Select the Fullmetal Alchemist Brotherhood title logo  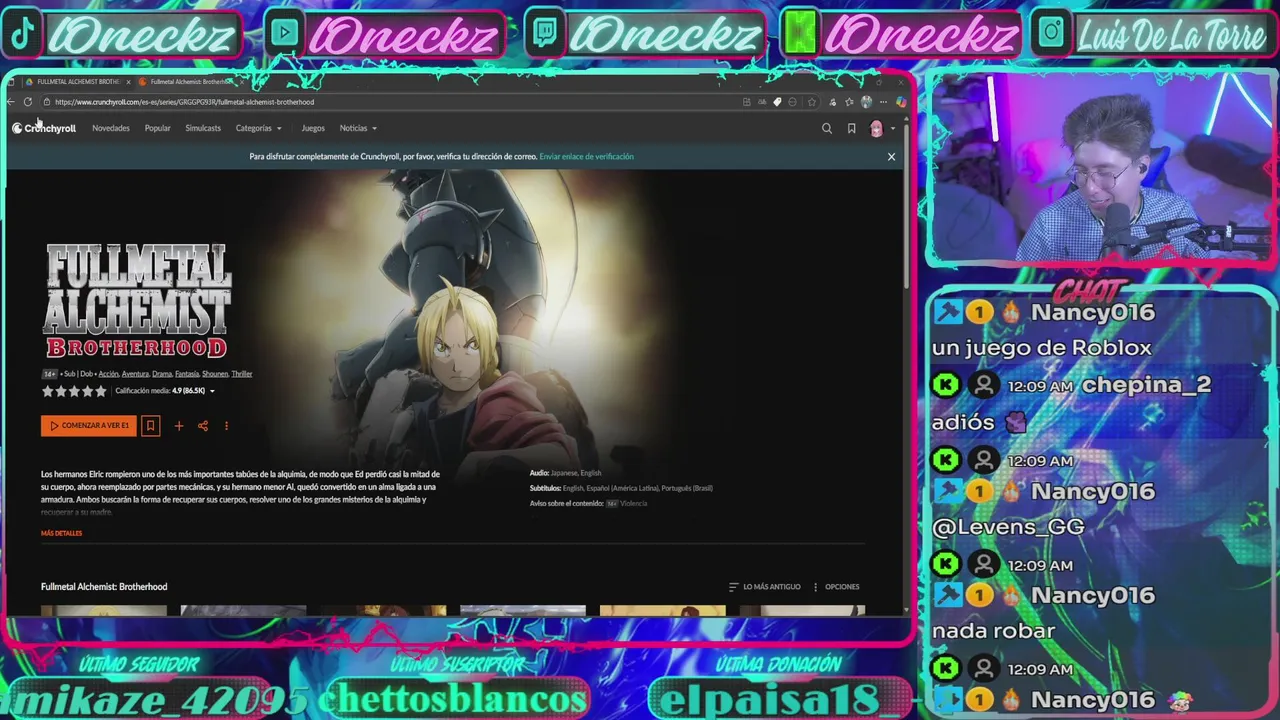coord(137,301)
